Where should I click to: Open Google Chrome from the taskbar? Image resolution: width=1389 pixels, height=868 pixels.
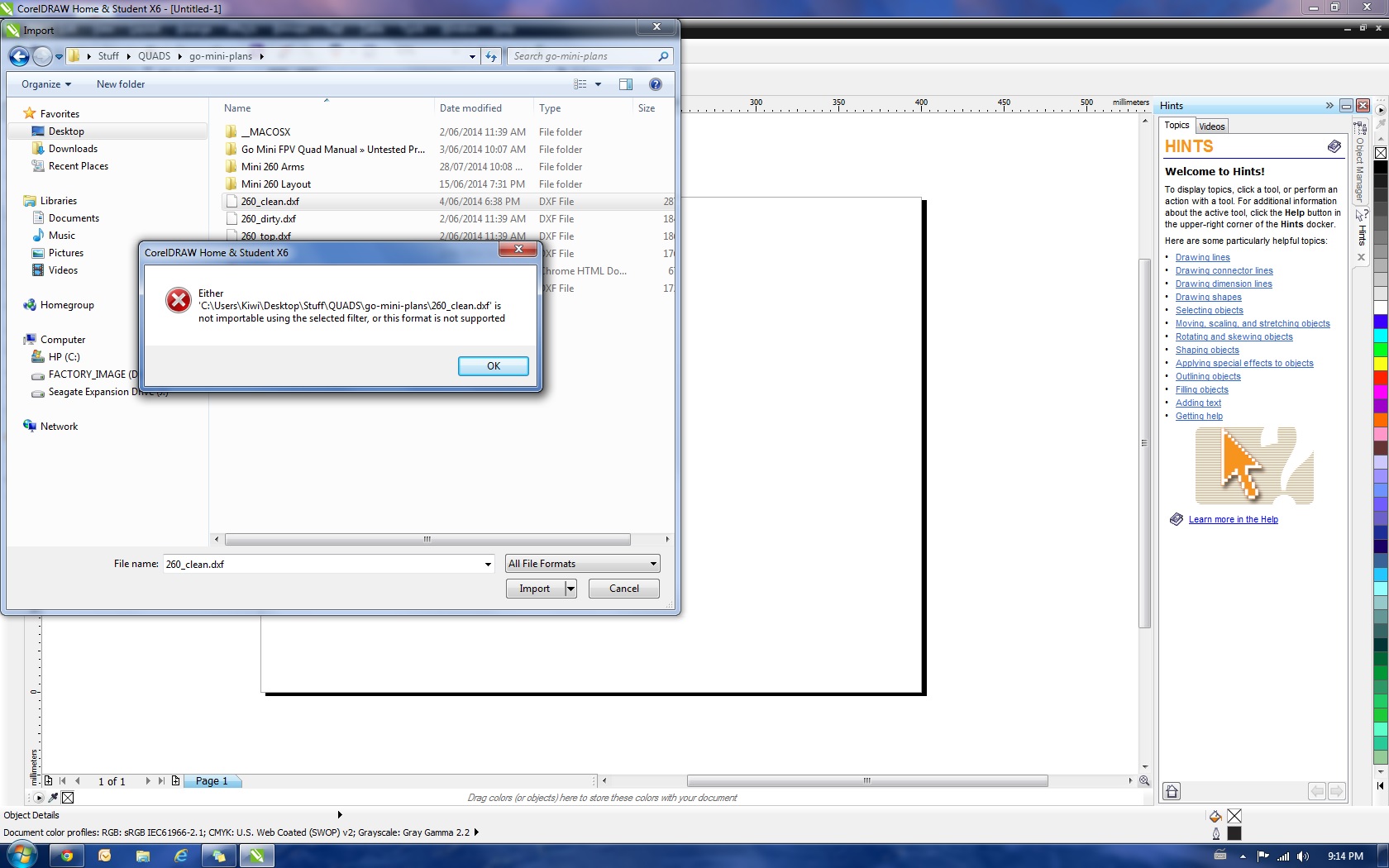(67, 856)
